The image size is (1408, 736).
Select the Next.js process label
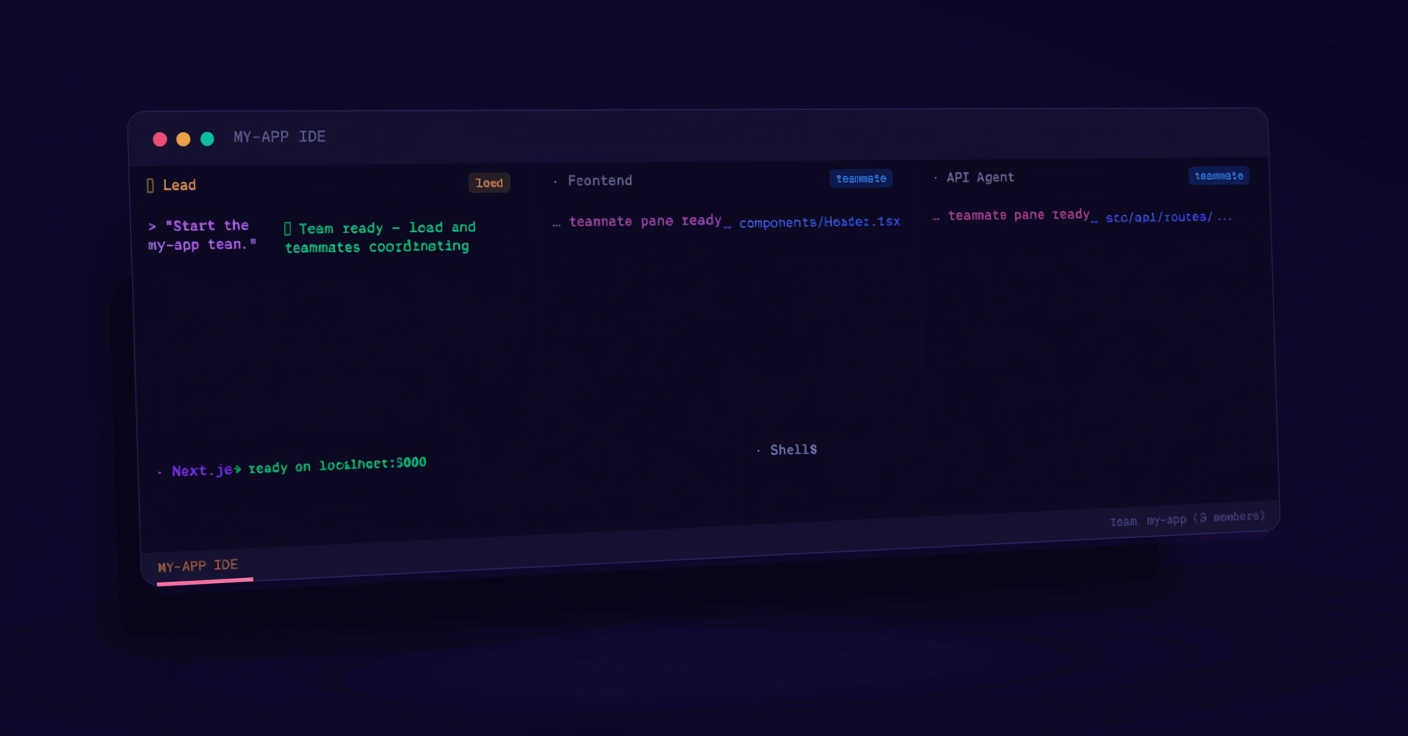pyautogui.click(x=202, y=470)
